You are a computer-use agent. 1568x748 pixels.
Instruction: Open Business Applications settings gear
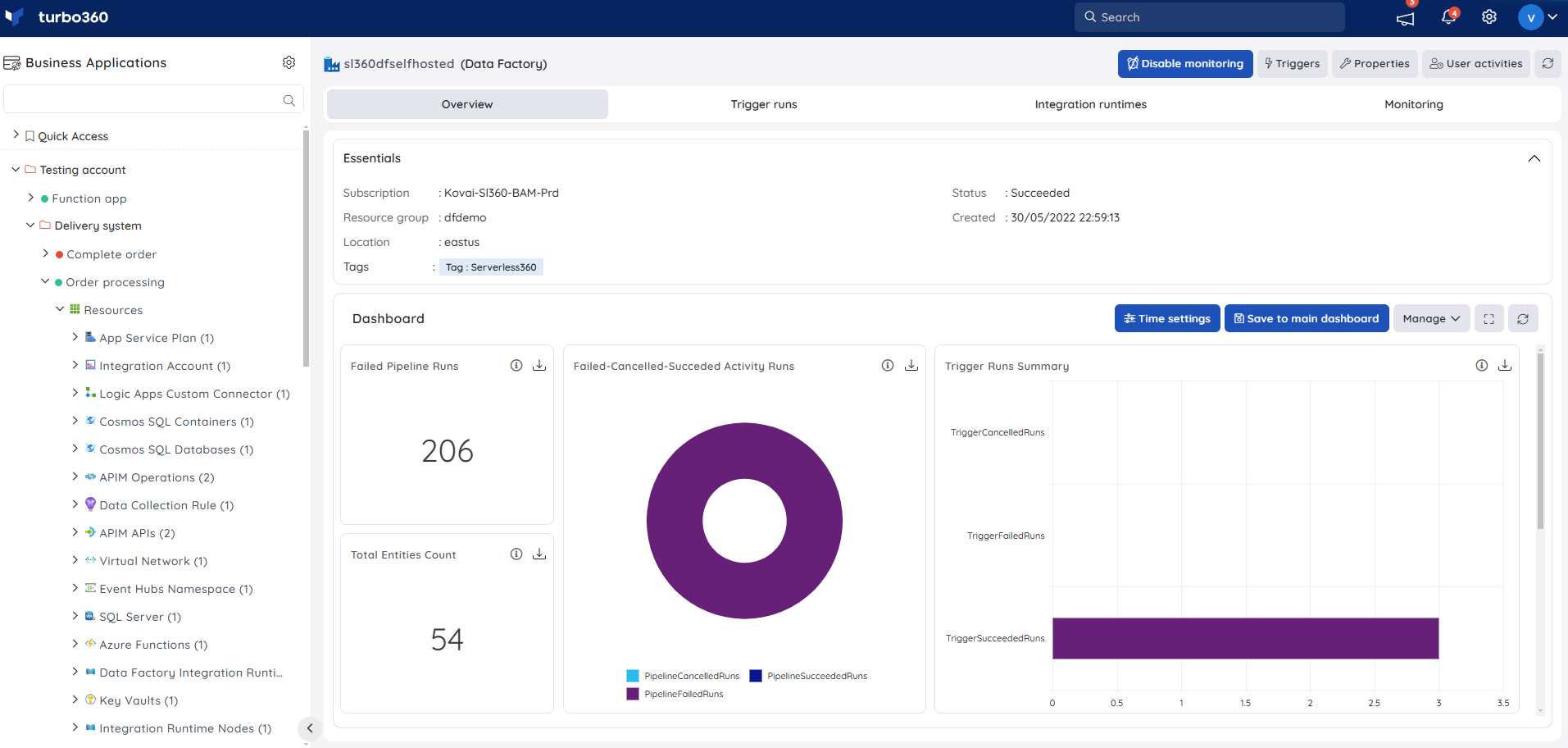point(289,62)
